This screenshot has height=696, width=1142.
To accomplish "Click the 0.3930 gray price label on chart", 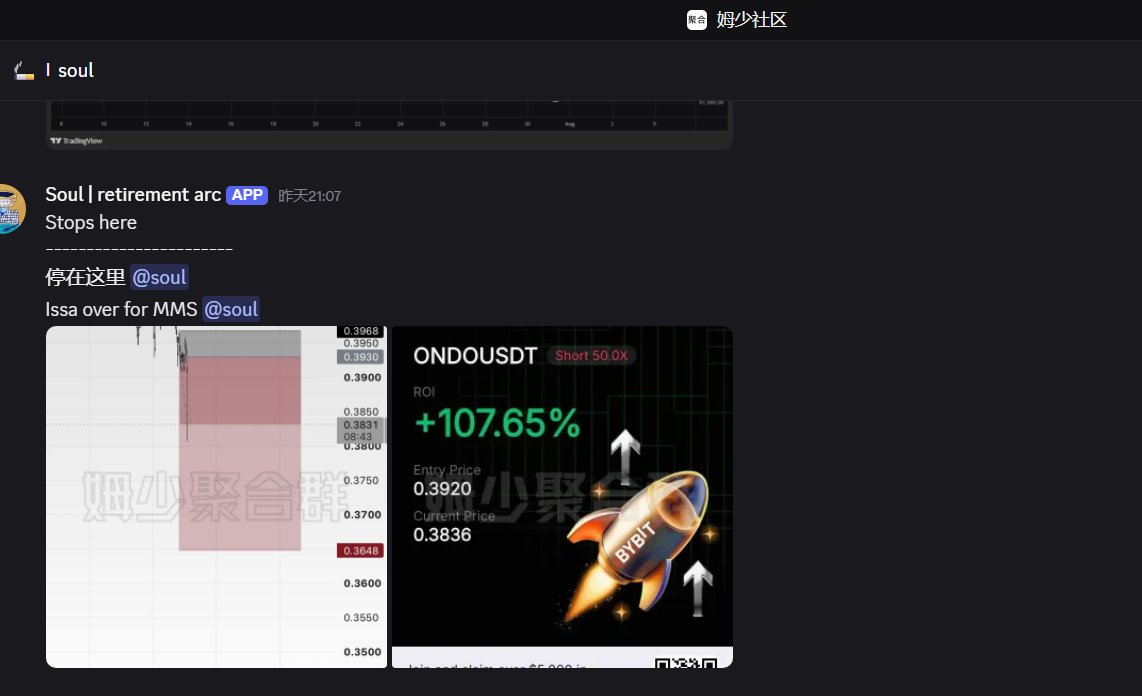I will coord(361,357).
